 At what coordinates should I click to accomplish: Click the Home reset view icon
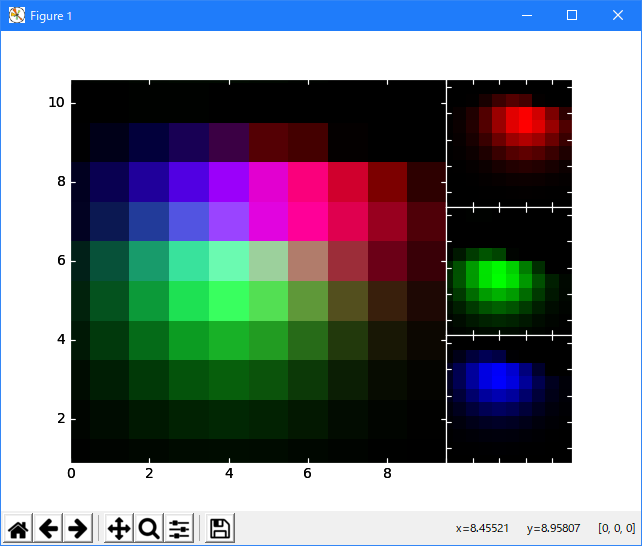point(18,529)
